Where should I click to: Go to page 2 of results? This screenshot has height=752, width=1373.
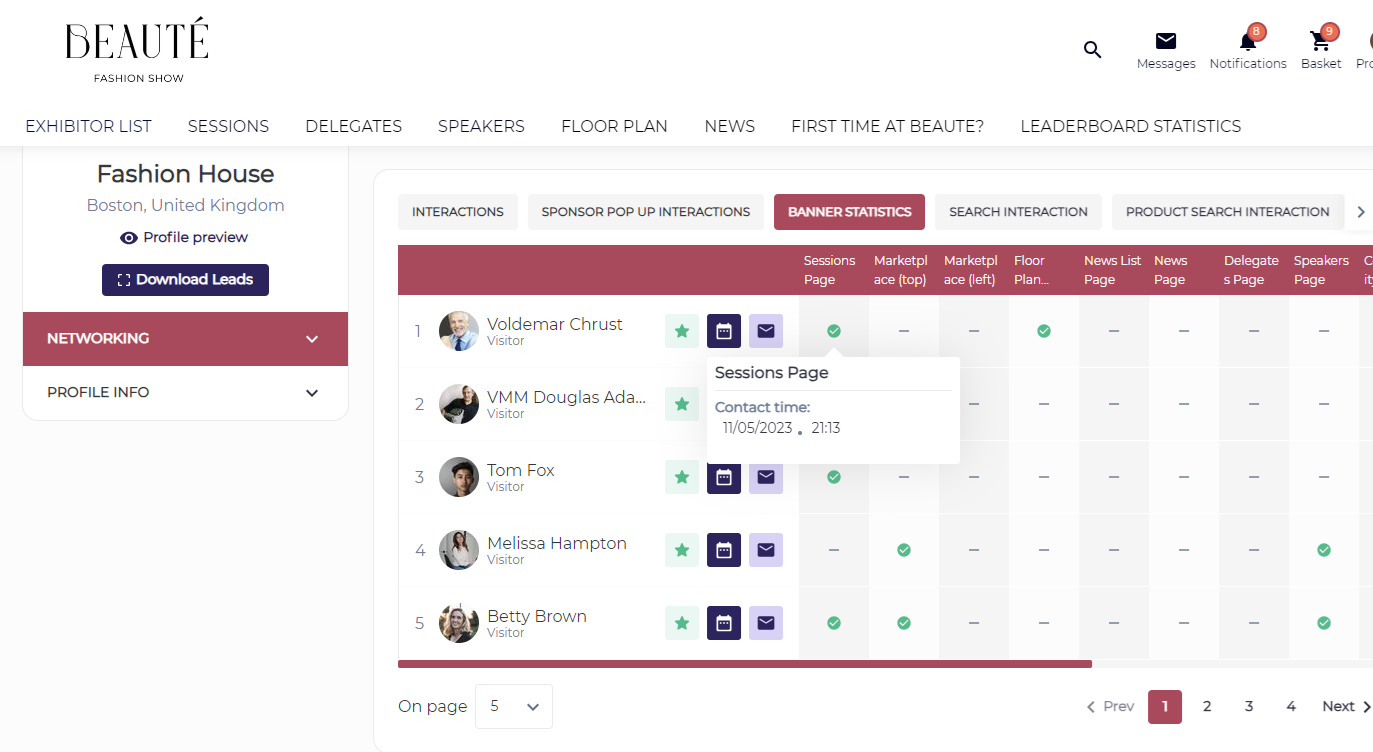click(1207, 707)
